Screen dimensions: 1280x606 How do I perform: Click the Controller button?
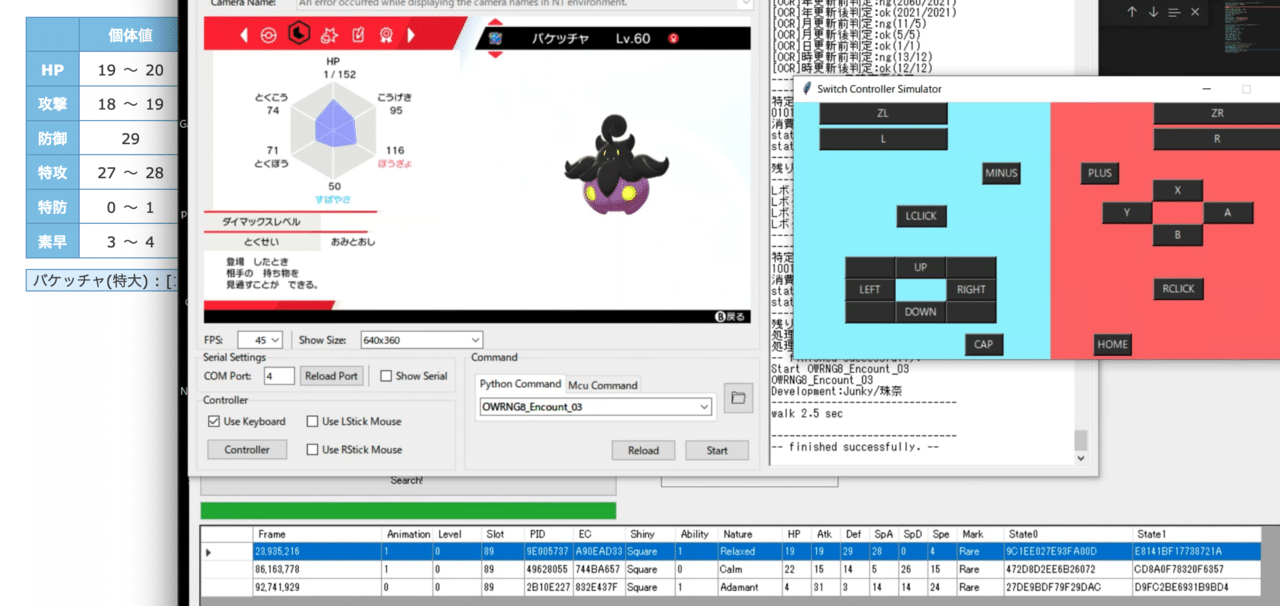pyautogui.click(x=247, y=449)
